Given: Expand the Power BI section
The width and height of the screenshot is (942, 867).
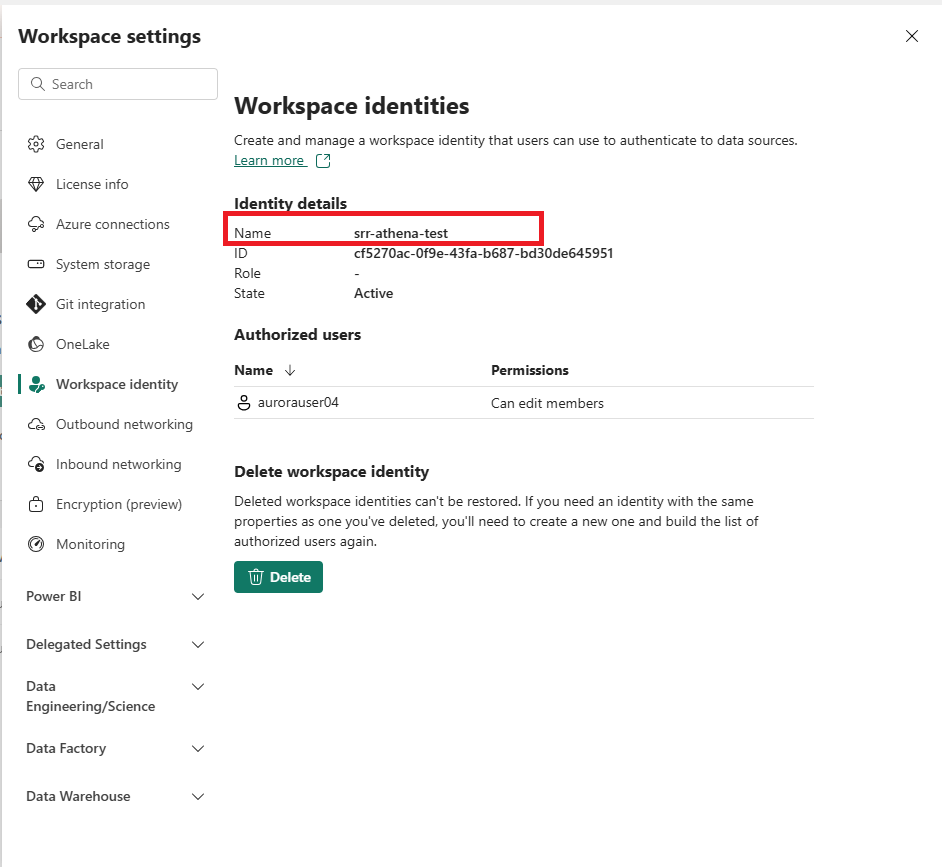Looking at the screenshot, I should 198,596.
